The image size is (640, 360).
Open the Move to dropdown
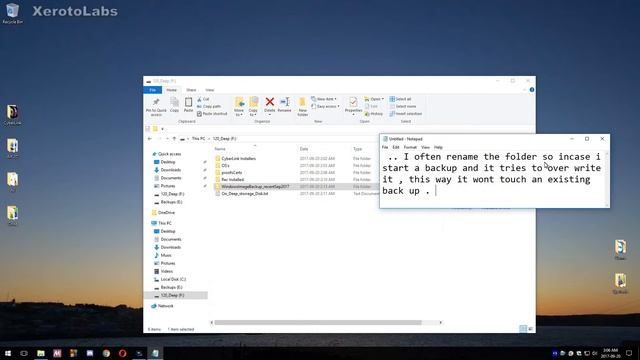coord(239,107)
